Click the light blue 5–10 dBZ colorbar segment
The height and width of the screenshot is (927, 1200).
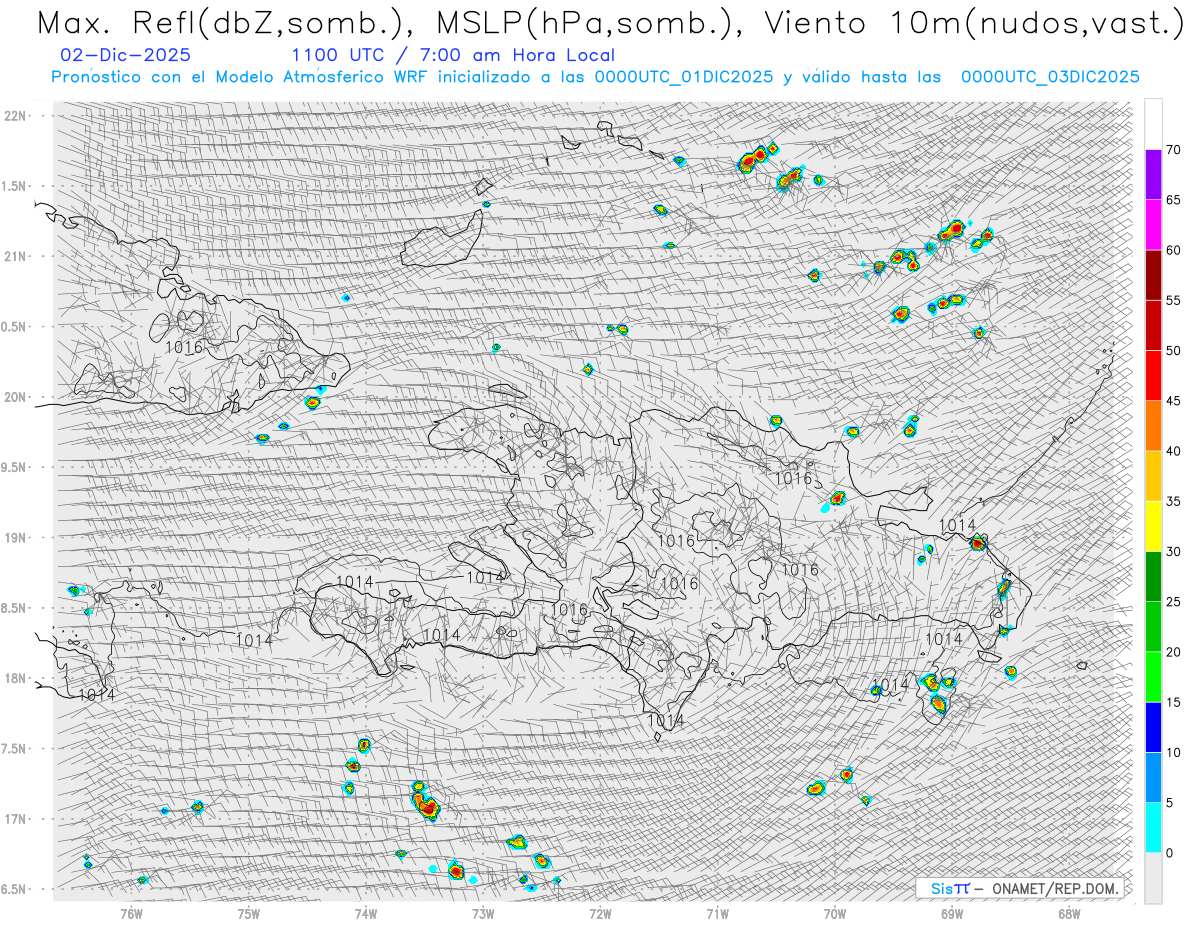(x=1153, y=778)
